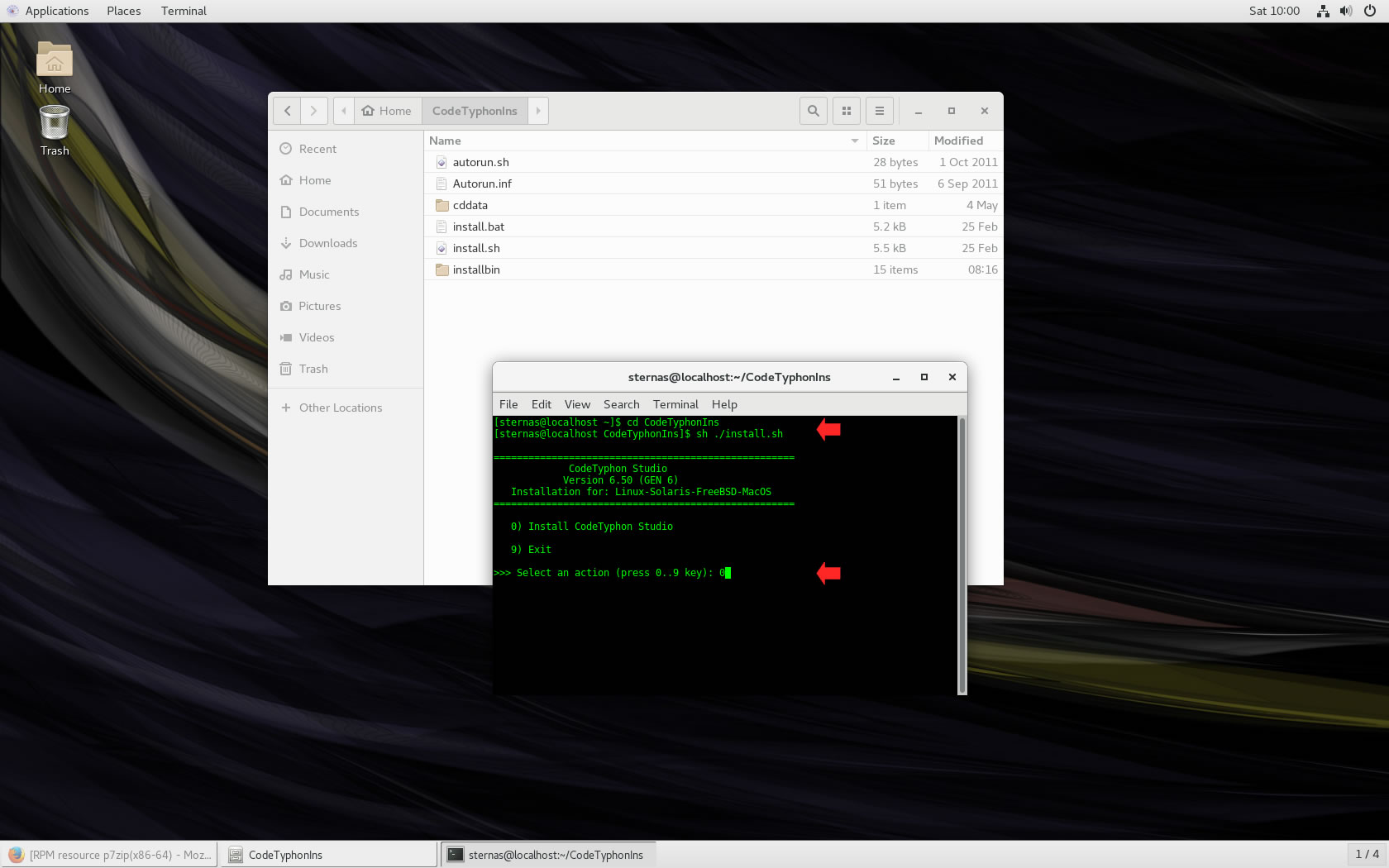Click the volume speaker icon
Screen dimensions: 1389x868
[1346, 11]
